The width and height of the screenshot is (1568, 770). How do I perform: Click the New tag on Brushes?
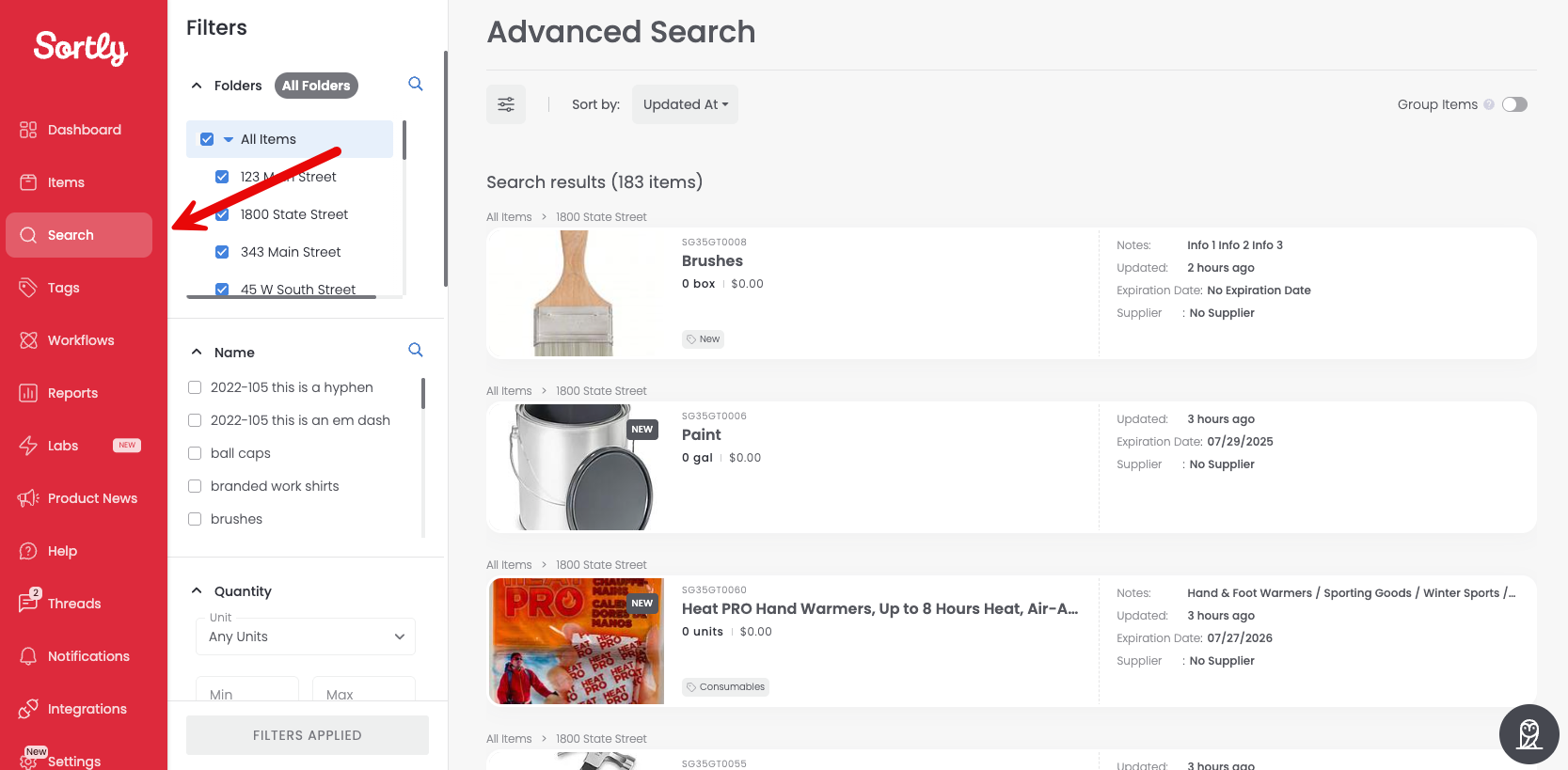pyautogui.click(x=703, y=339)
